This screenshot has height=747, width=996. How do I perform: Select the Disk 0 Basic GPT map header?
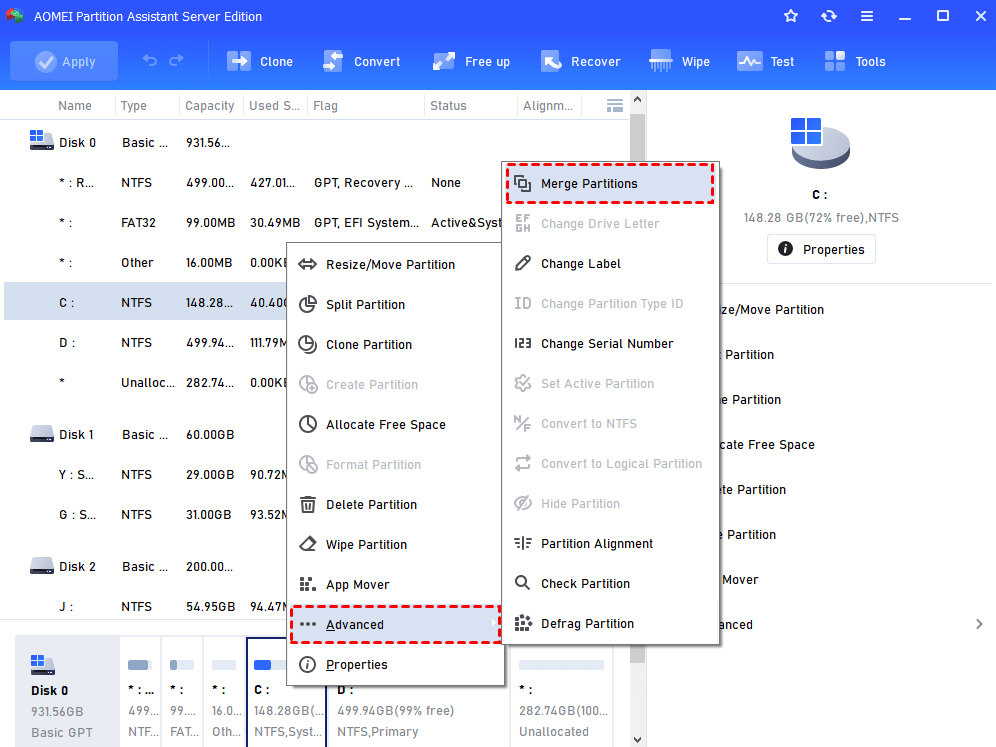[x=67, y=692]
